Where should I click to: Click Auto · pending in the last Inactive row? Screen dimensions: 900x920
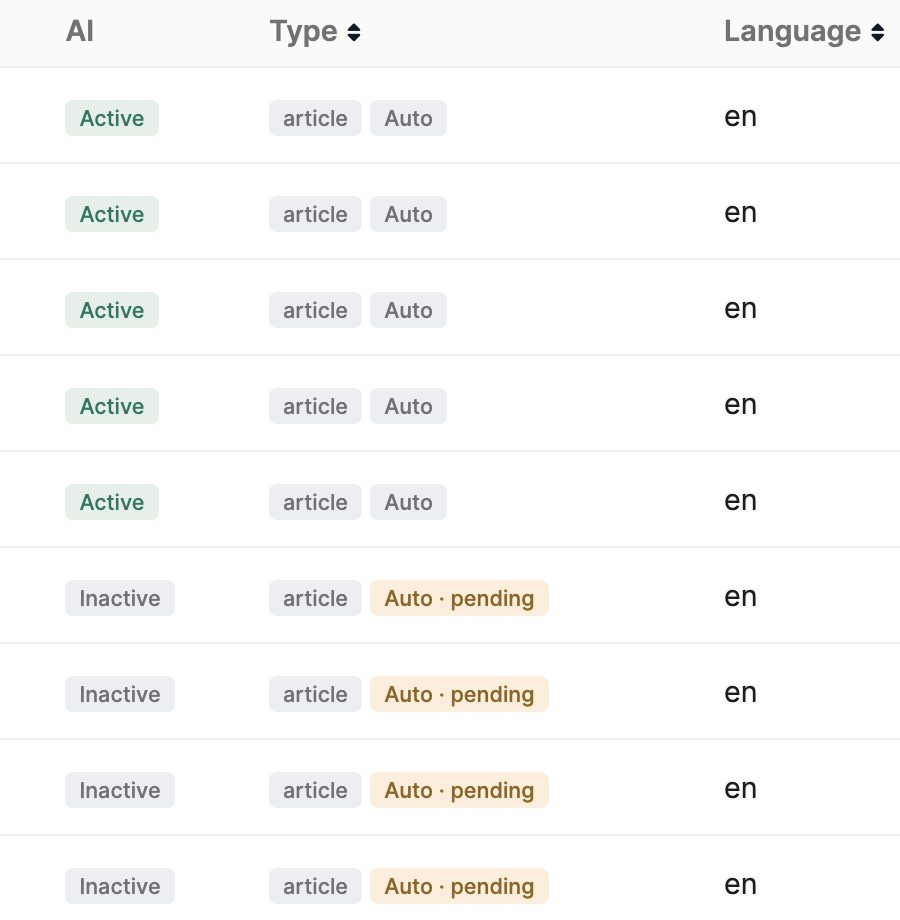point(459,886)
